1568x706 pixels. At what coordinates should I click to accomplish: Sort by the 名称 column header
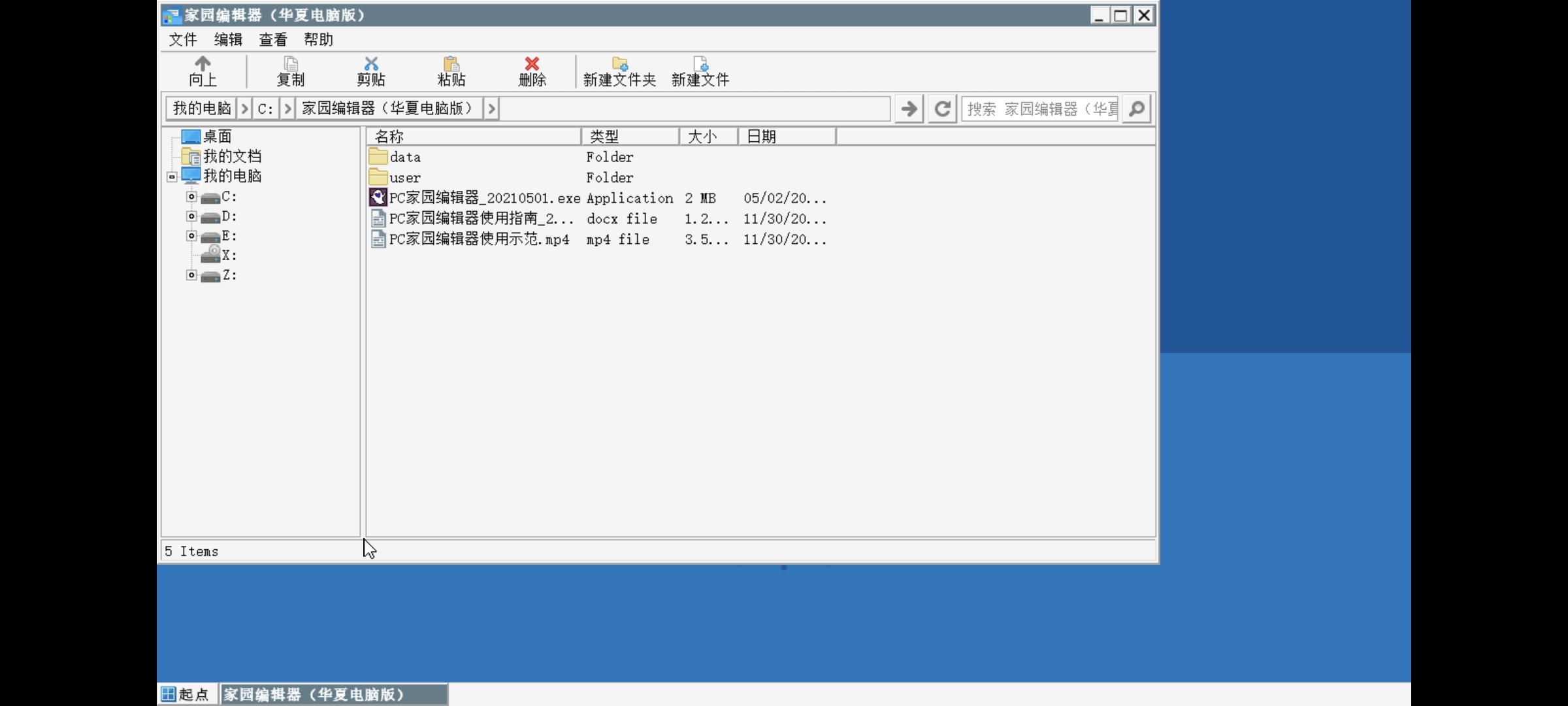(x=474, y=137)
